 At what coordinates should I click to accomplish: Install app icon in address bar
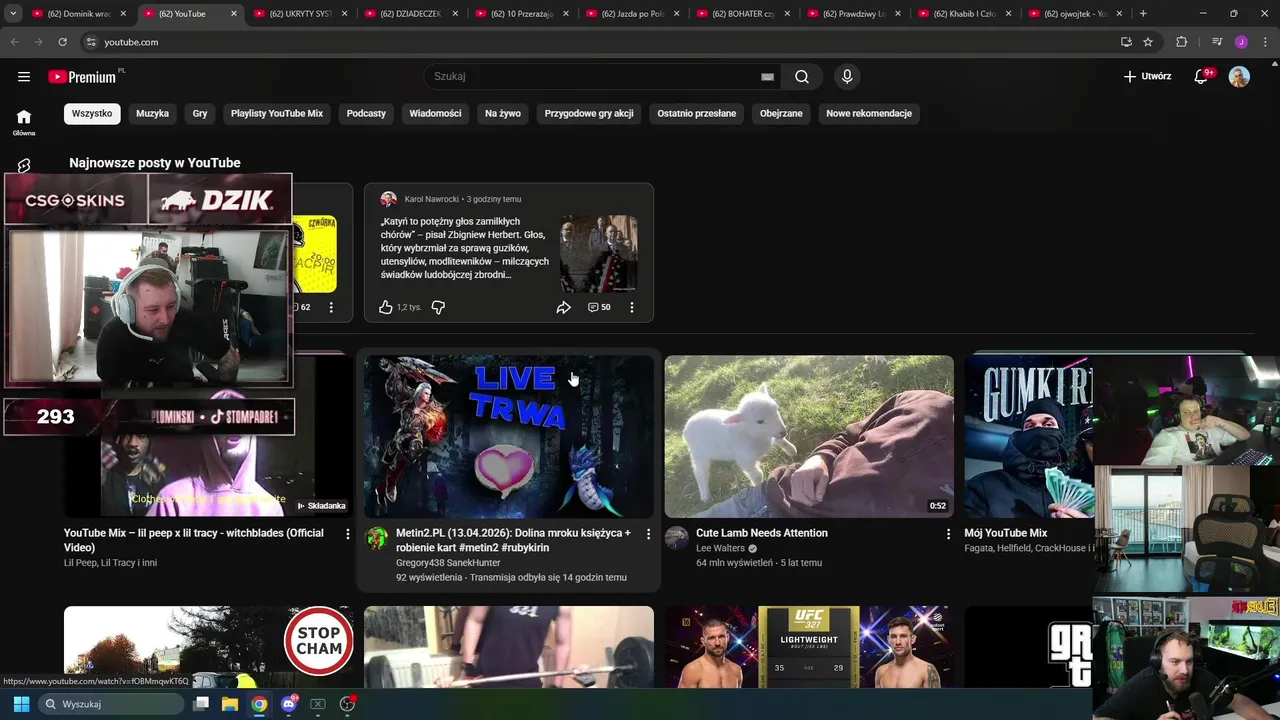coord(1126,42)
